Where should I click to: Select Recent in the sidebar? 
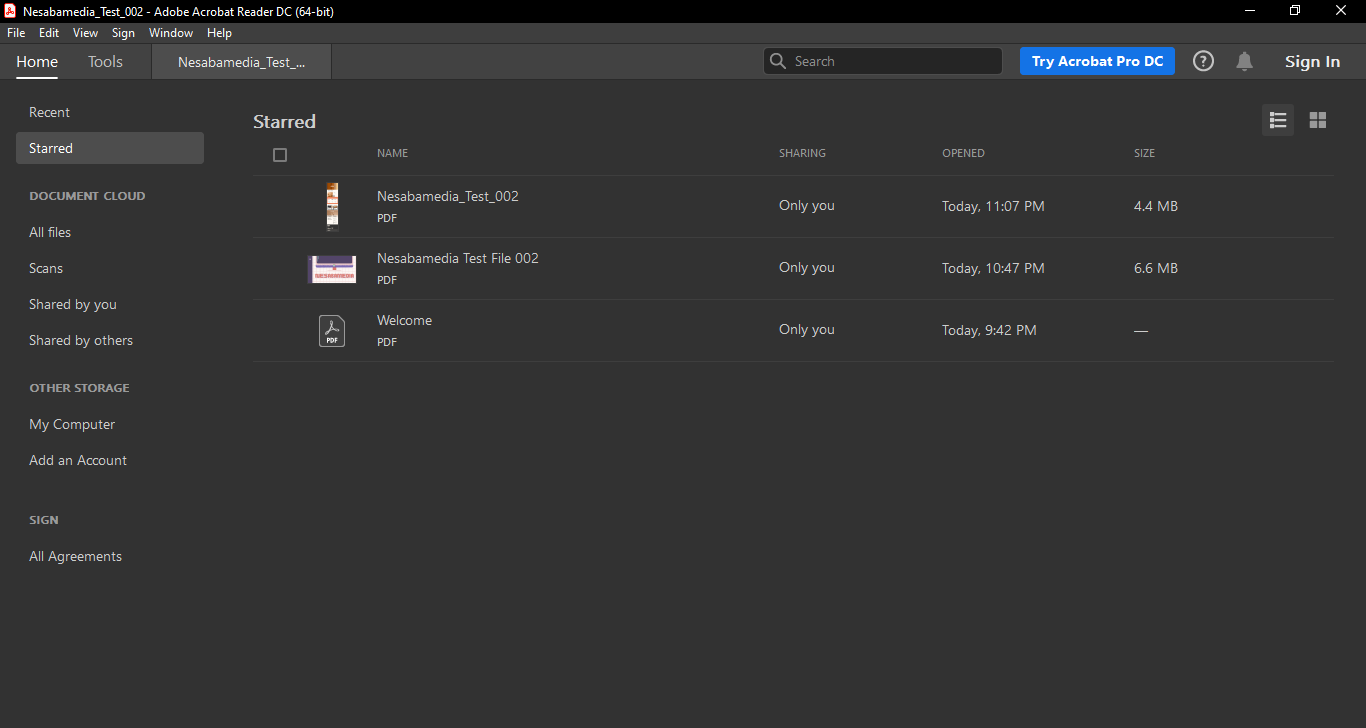point(50,112)
